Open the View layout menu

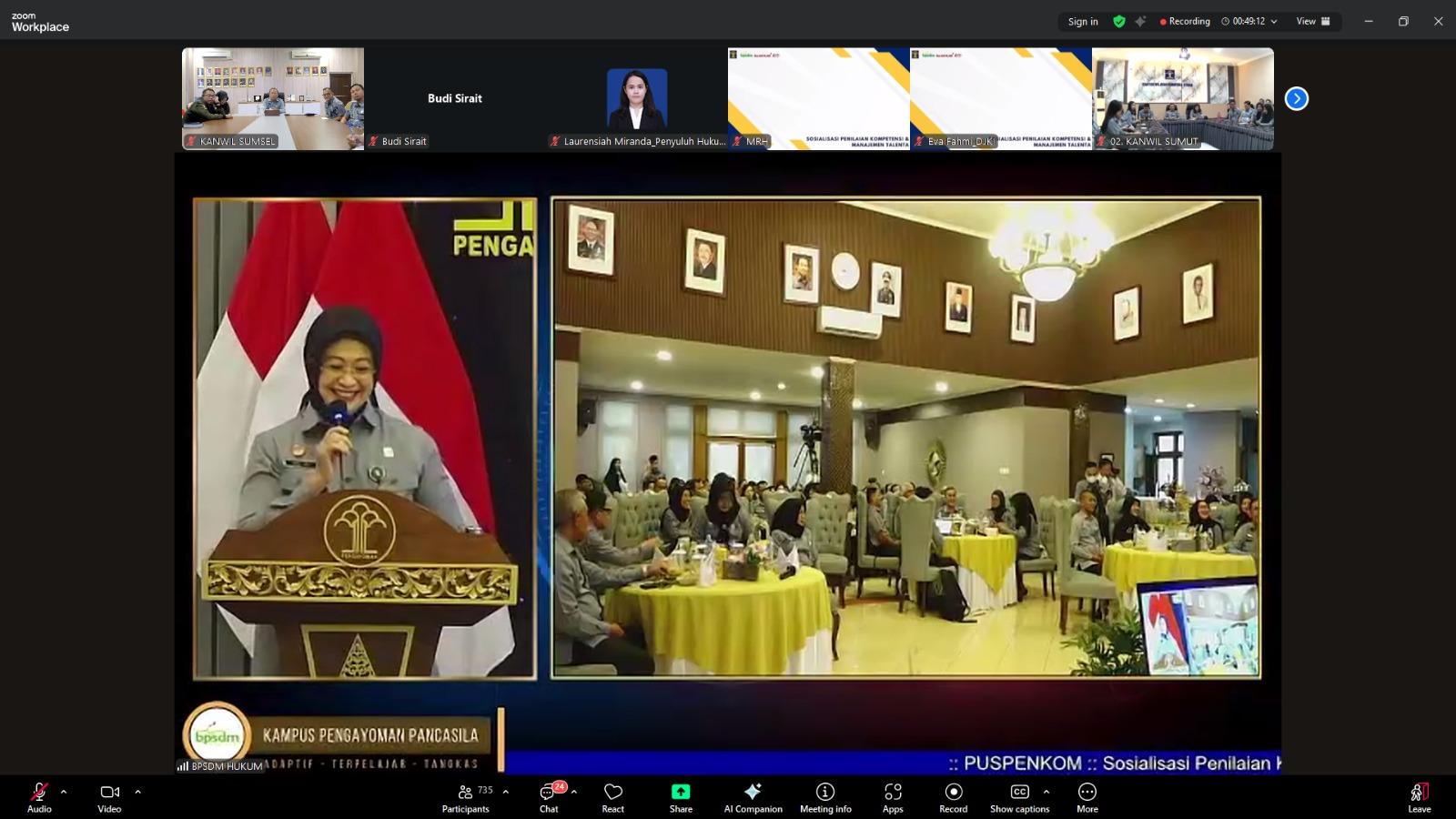[x=1313, y=21]
